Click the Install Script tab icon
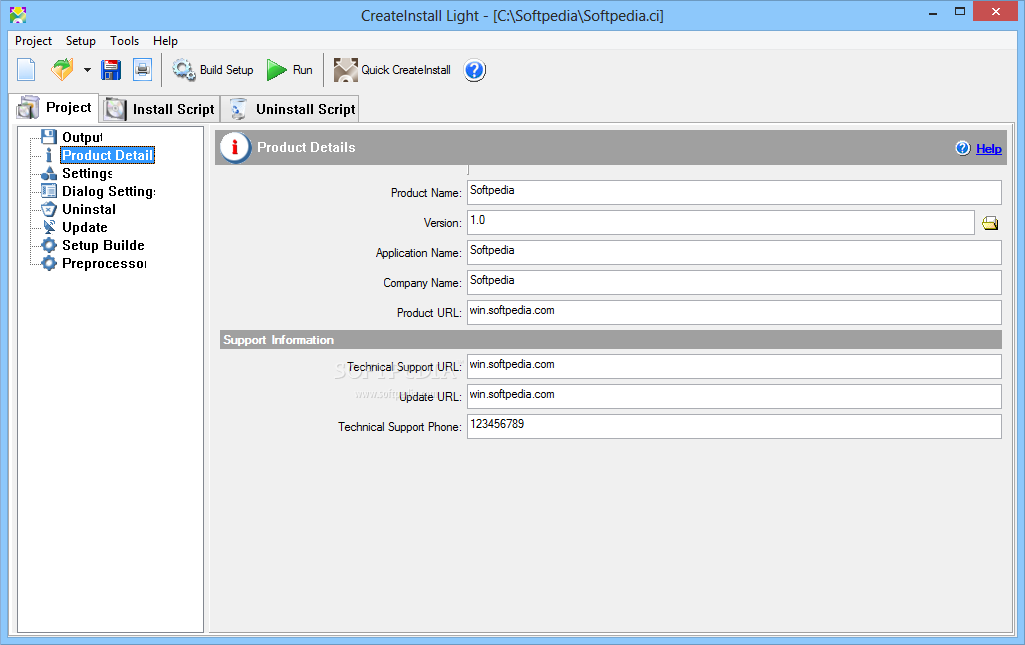 click(x=115, y=109)
